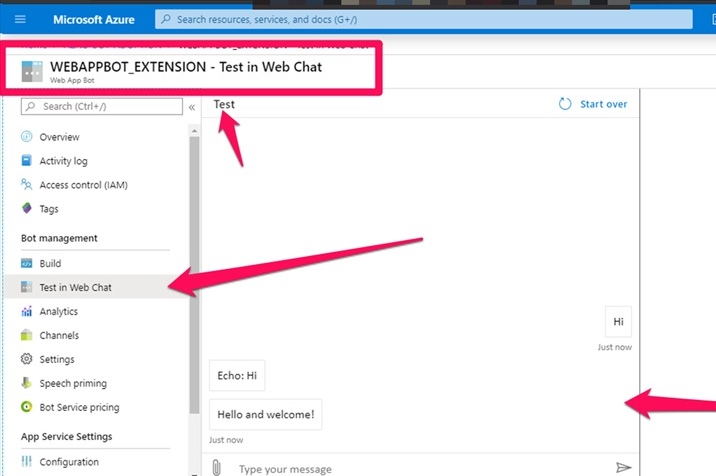This screenshot has height=476, width=716.
Task: Click the Web App Bot resource icon in the header
Action: point(32,71)
